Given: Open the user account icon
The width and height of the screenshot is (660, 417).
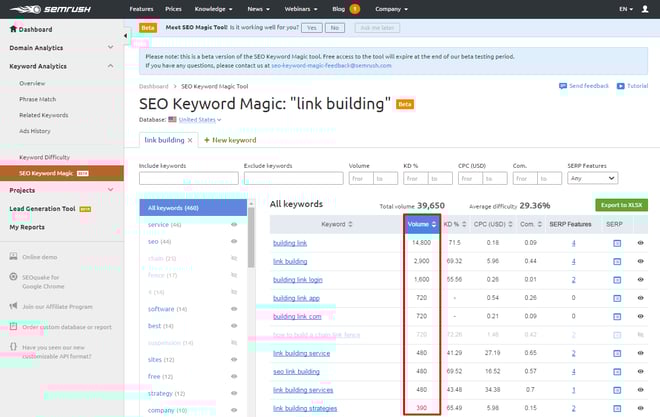Looking at the screenshot, I should (644, 9).
